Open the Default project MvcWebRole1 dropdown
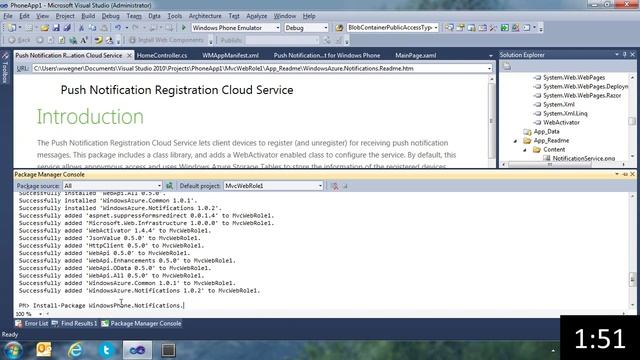This screenshot has width=640, height=360. click(x=320, y=186)
